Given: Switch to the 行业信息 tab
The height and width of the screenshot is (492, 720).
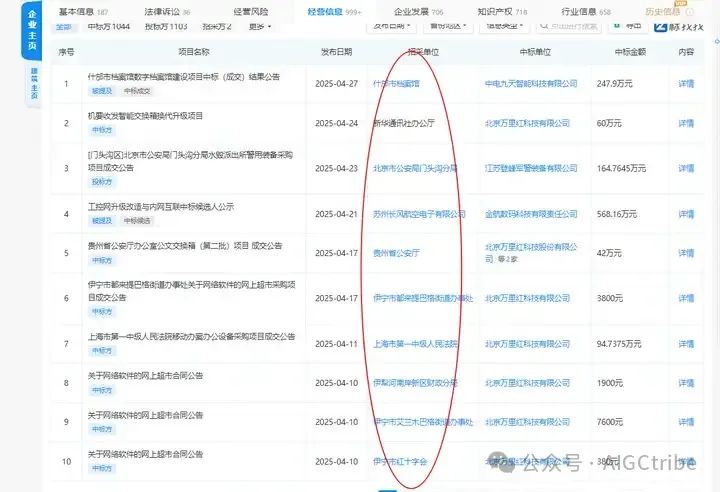Looking at the screenshot, I should (x=586, y=11).
